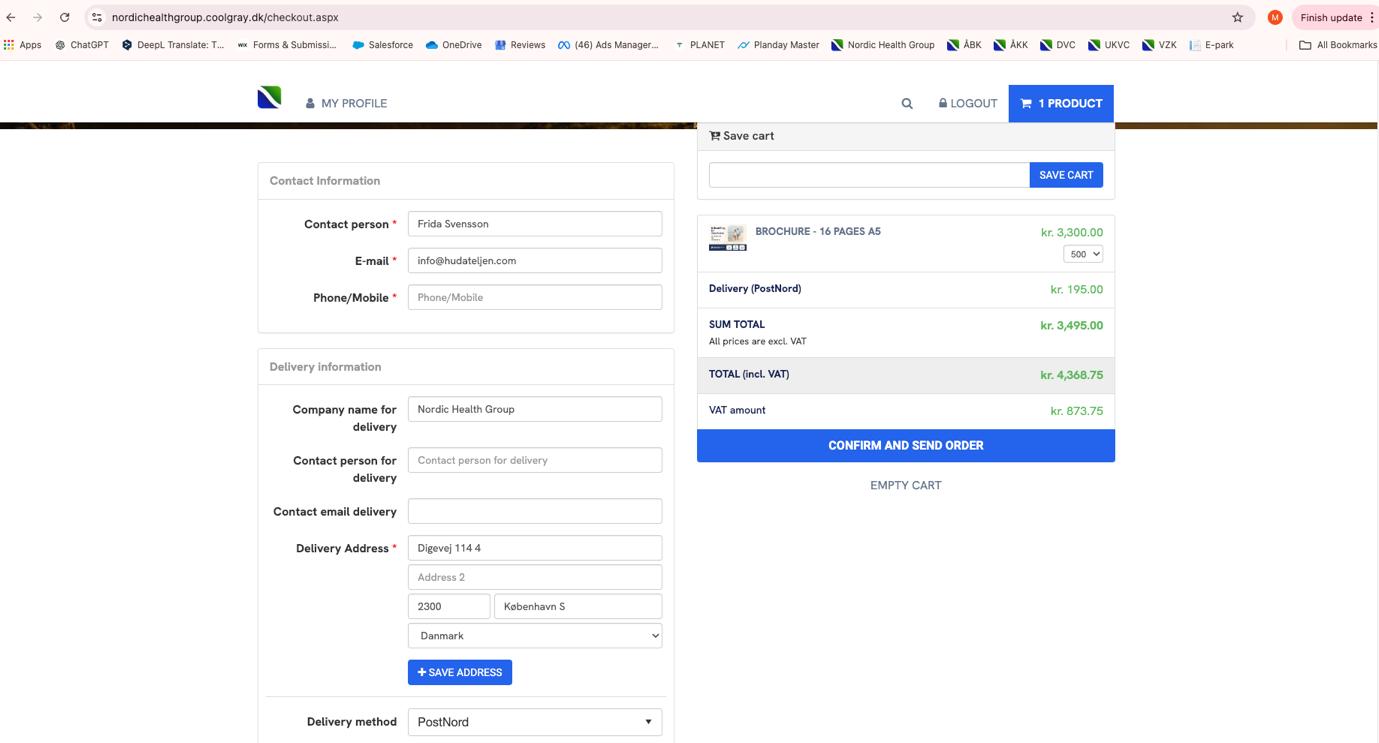Open the brochure quantity dropdown showing 500

tap(1083, 254)
